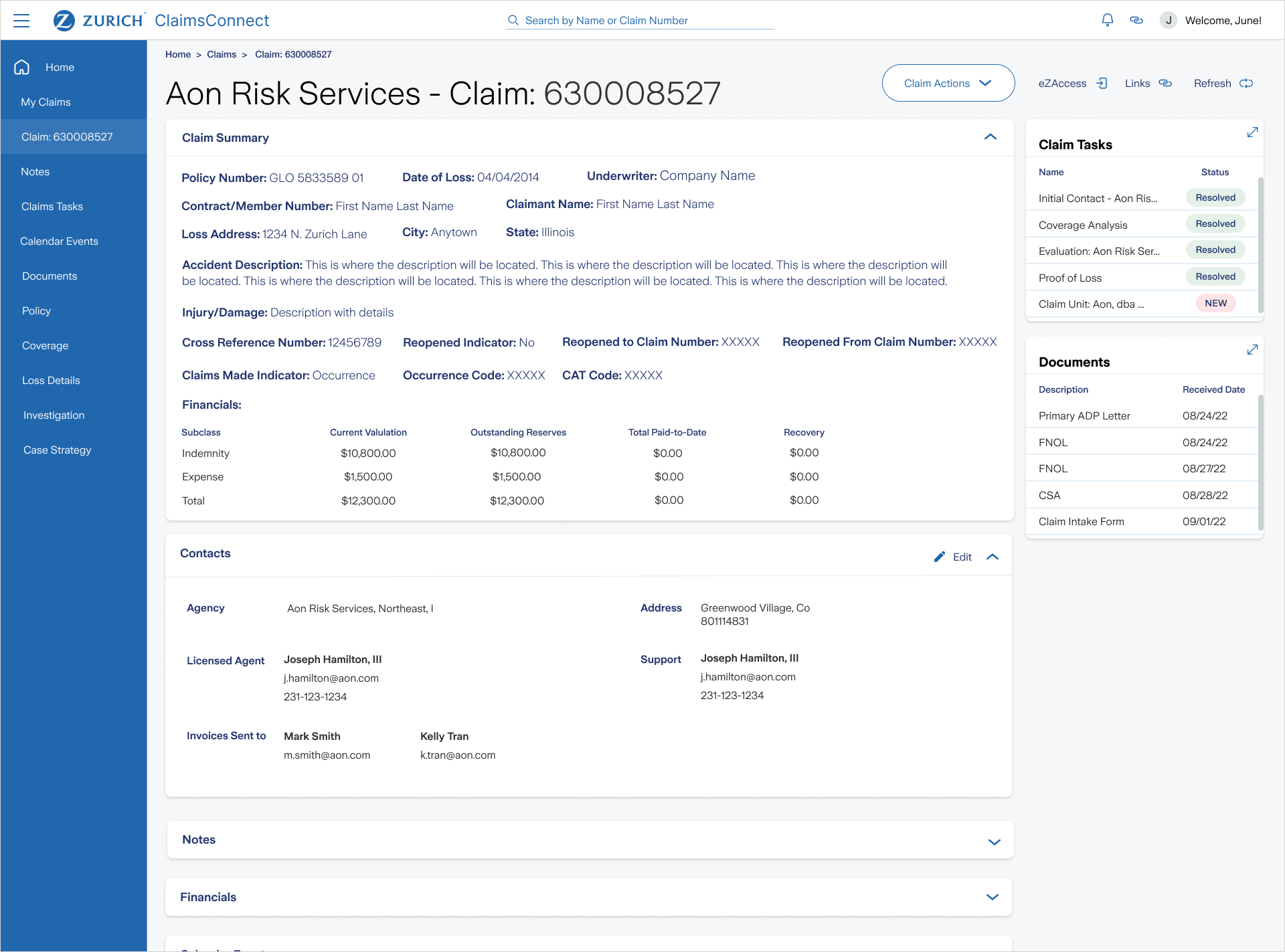Open the Claim Actions dropdown

click(948, 83)
